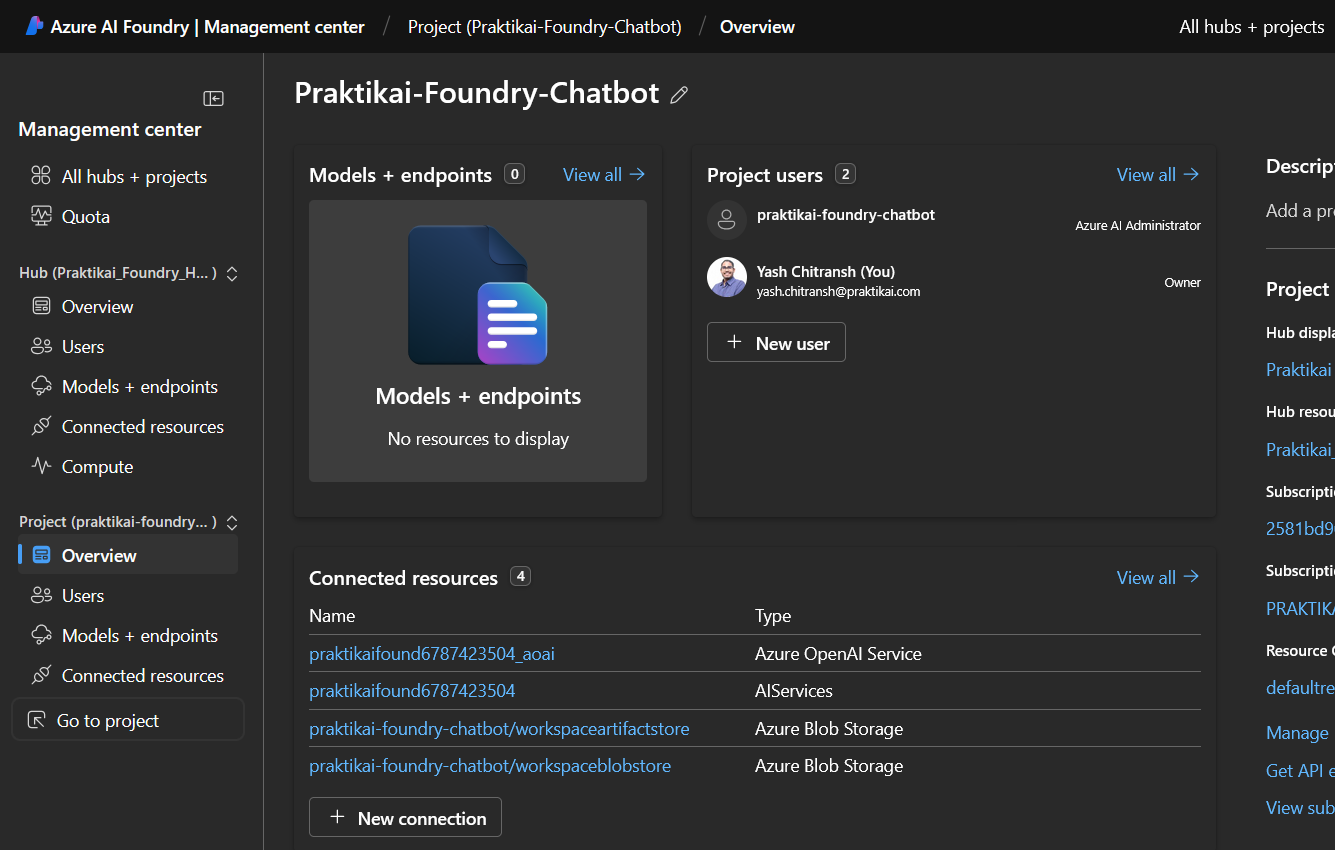
Task: Click the Add a project description field
Action: [1300, 210]
